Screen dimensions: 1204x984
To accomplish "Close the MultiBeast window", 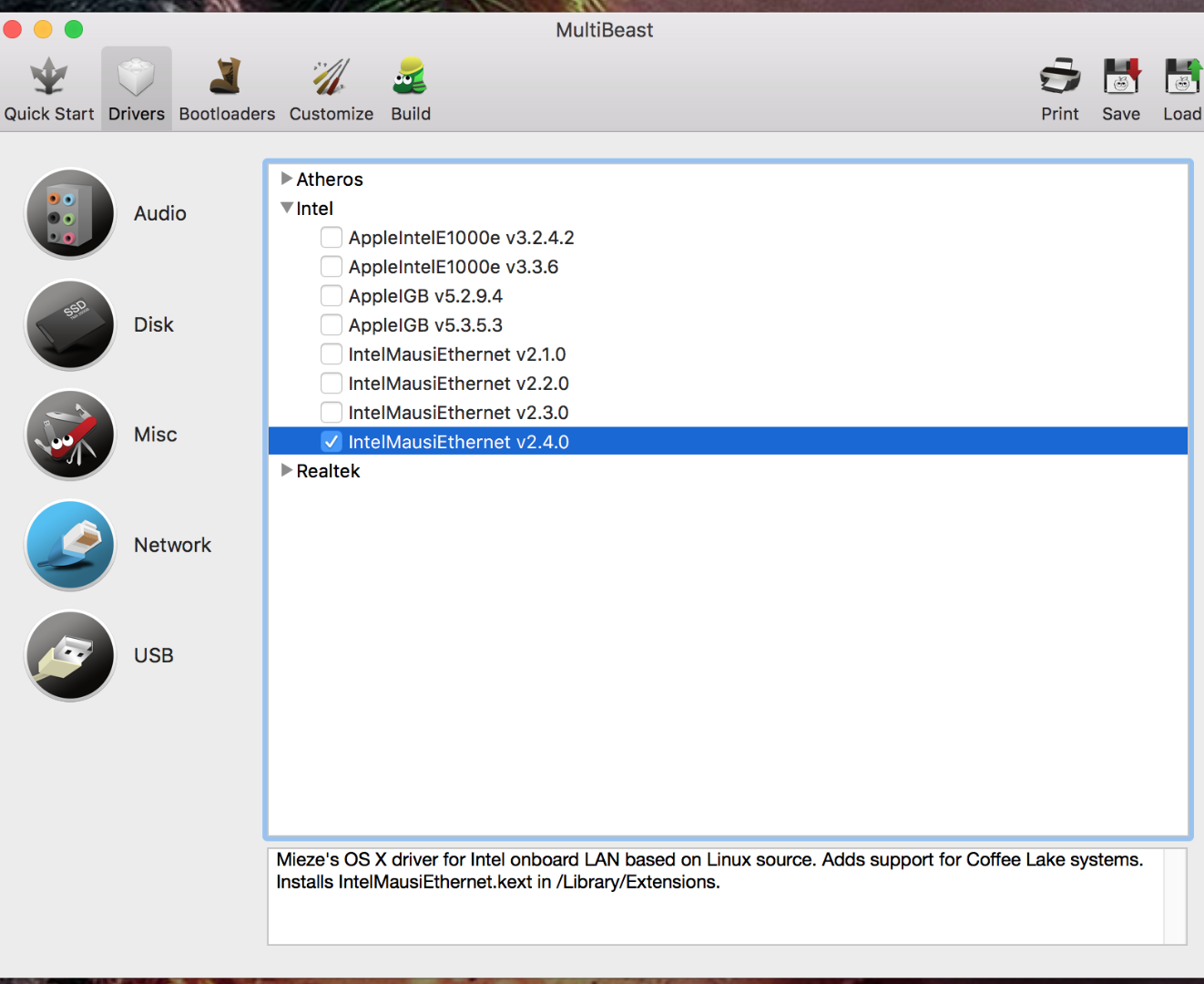I will 13,29.
